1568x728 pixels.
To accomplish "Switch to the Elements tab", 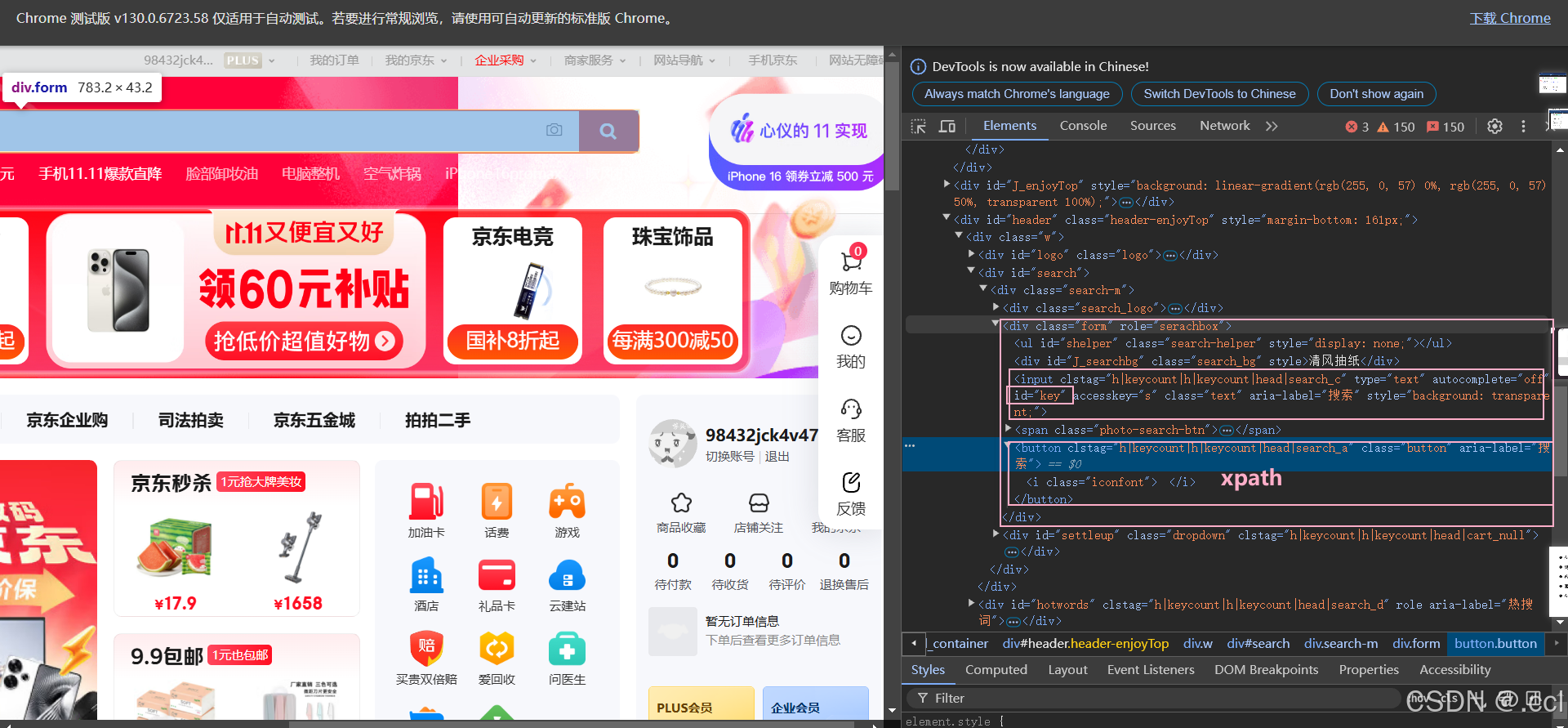I will pyautogui.click(x=1009, y=126).
